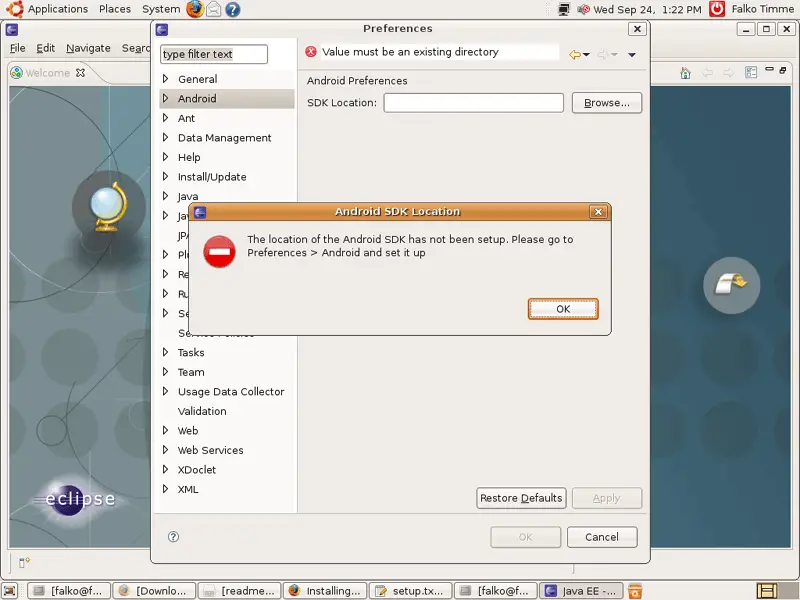
Task: Expand the Web Services tree node
Action: click(x=166, y=450)
